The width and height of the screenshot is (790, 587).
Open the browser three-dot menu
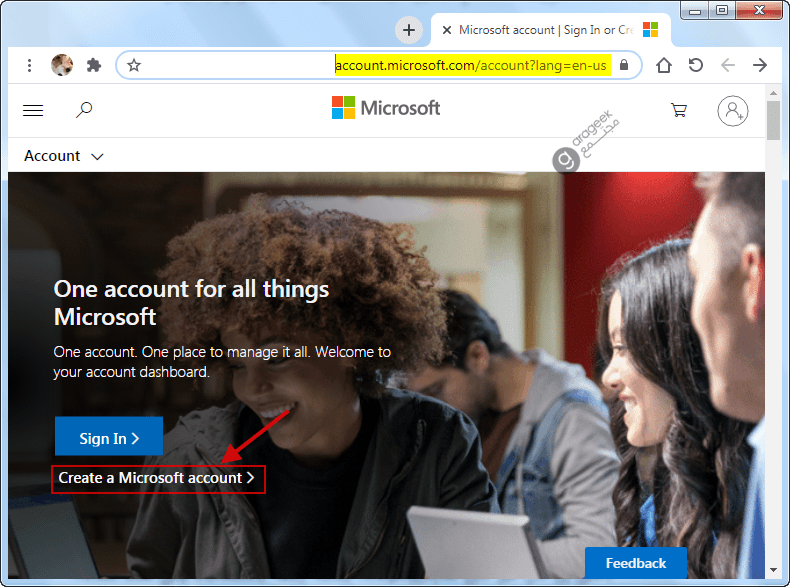(x=29, y=65)
